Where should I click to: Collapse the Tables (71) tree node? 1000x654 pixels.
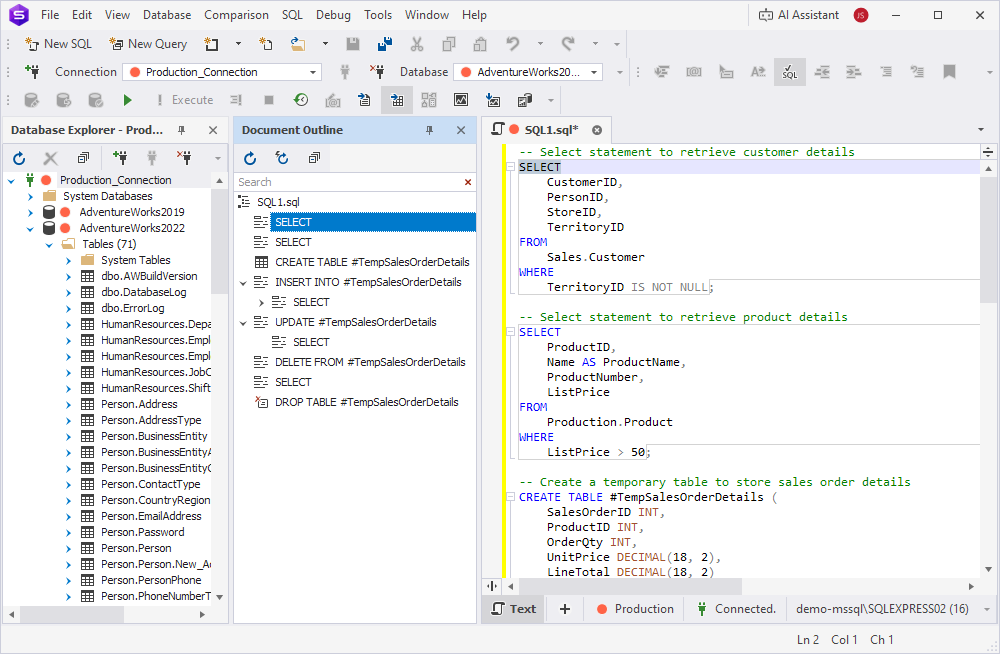[49, 243]
